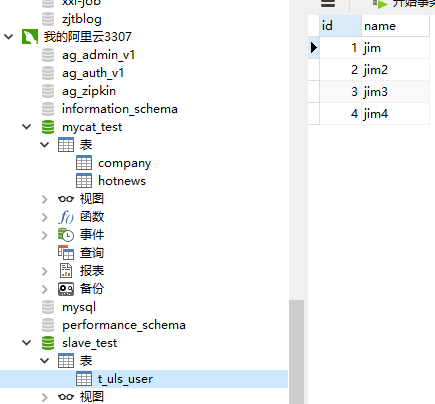
Task: Collapse the slave_test database node
Action: pos(27,343)
